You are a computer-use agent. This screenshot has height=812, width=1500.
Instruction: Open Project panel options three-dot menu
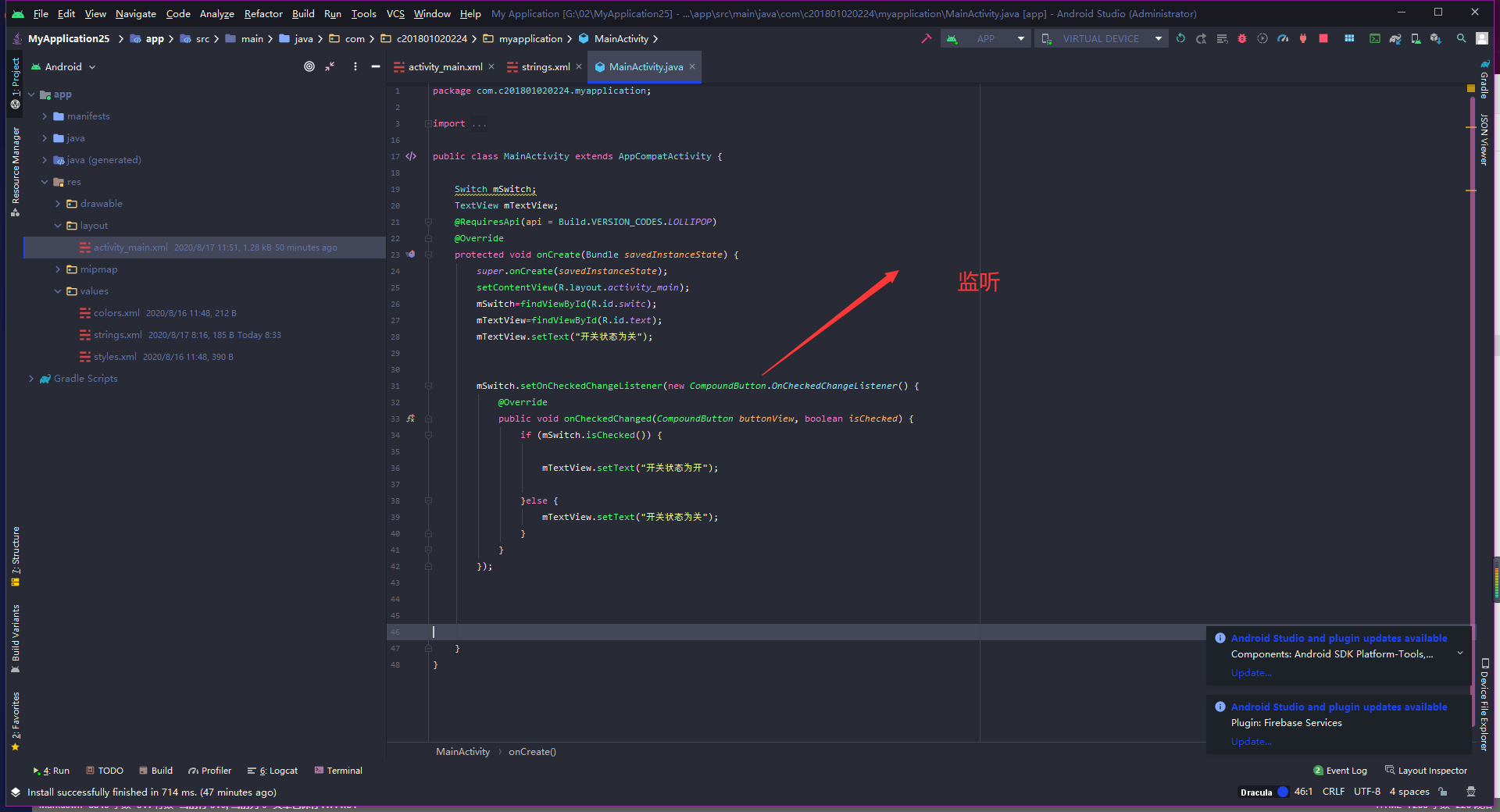[x=355, y=66]
